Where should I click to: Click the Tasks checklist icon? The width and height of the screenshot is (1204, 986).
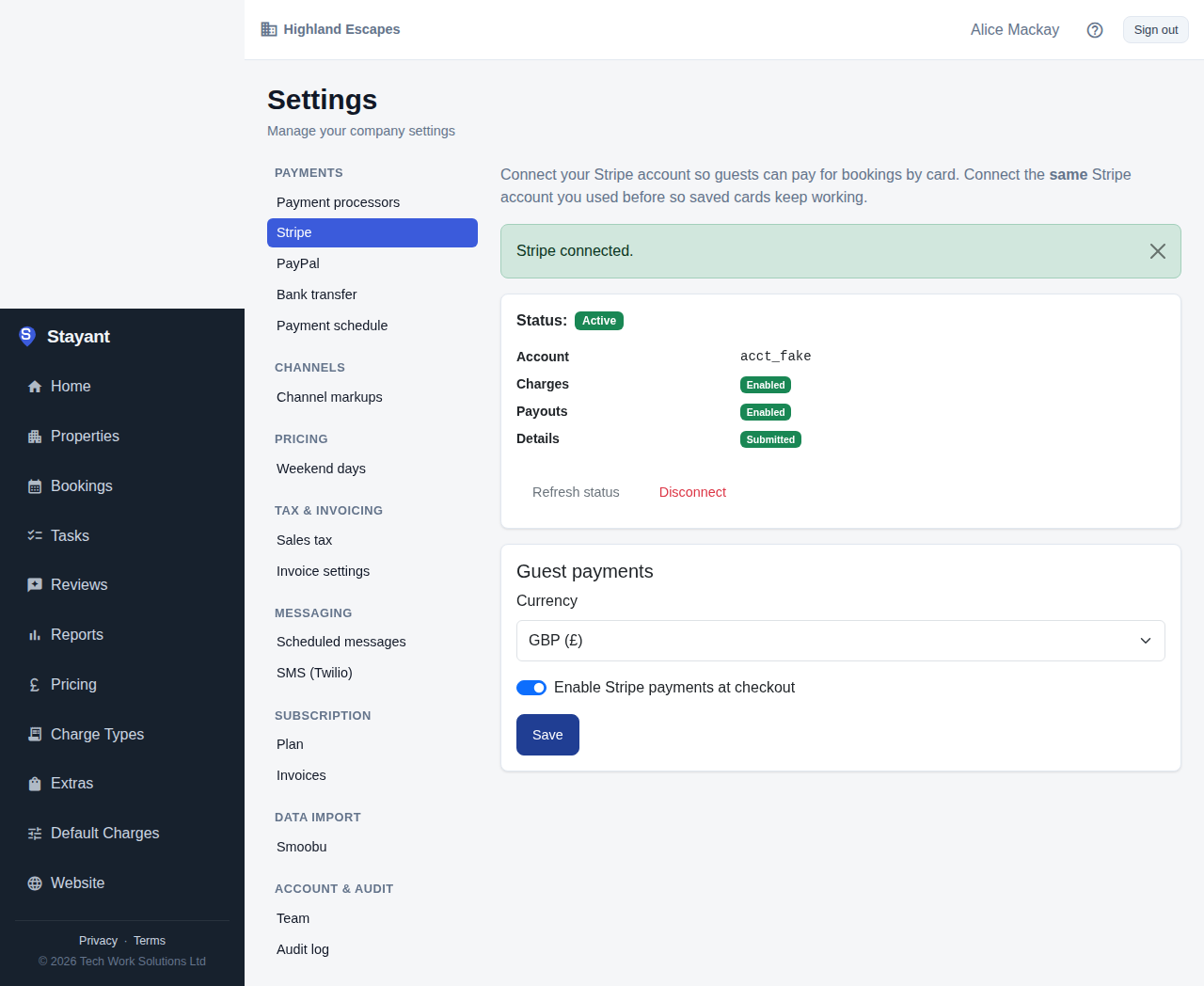click(x=35, y=535)
